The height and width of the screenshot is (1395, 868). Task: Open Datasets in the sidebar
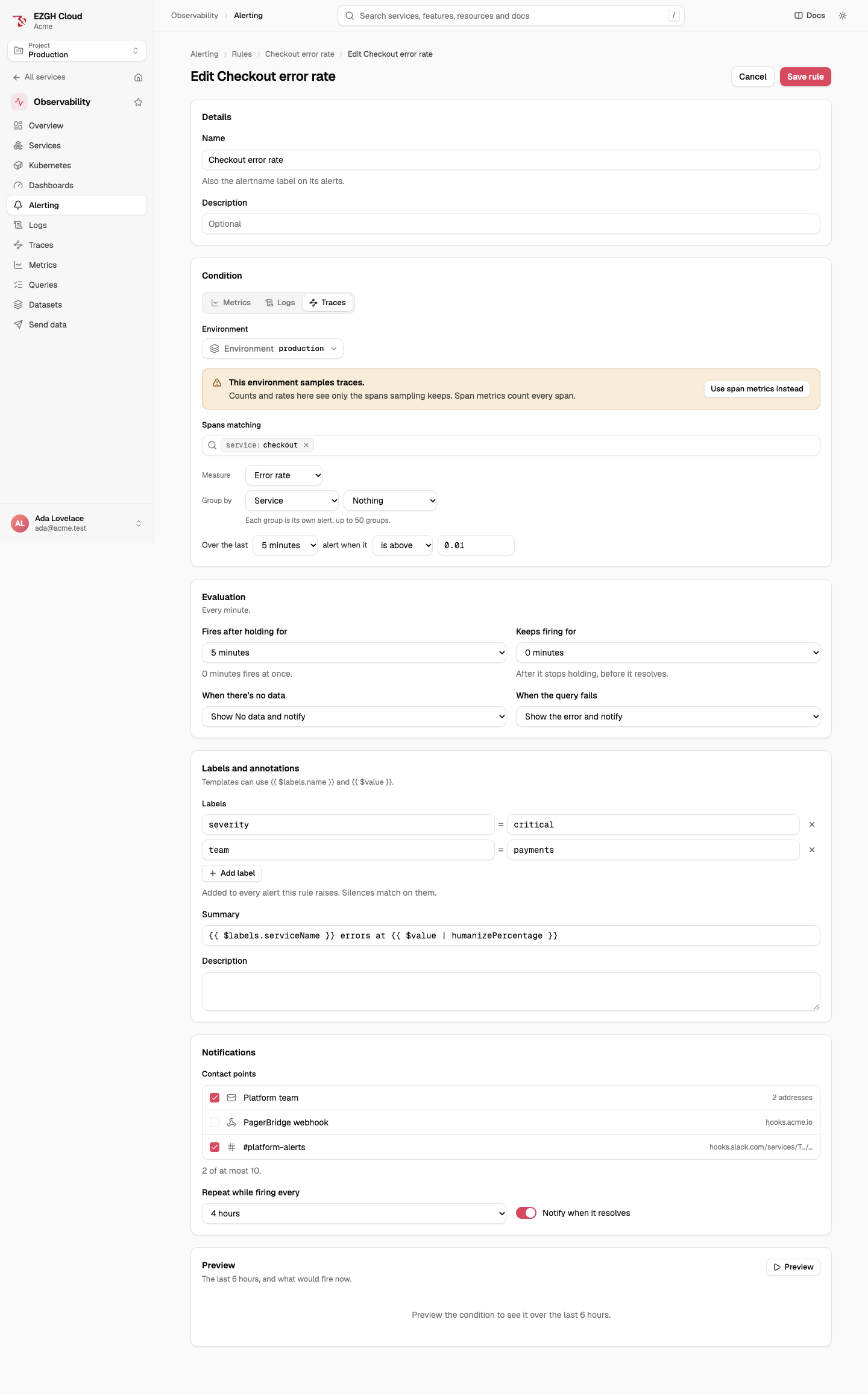[x=77, y=305]
